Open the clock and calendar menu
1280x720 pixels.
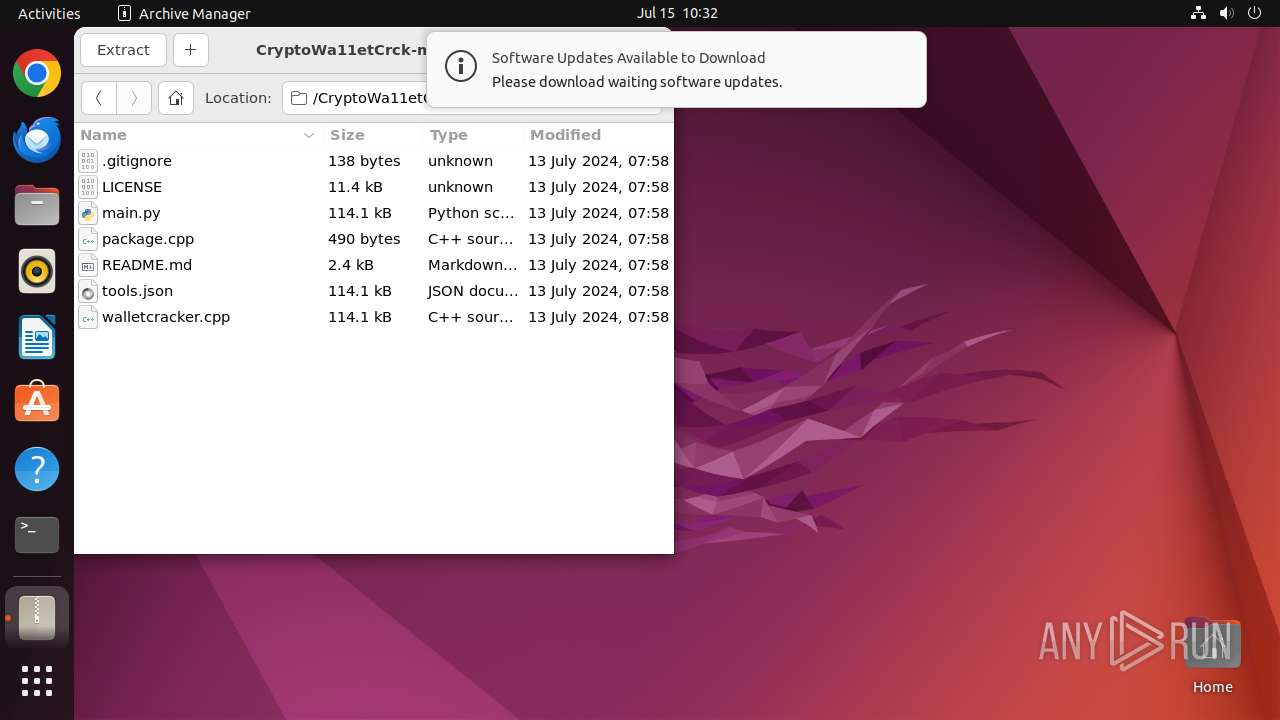click(x=677, y=13)
